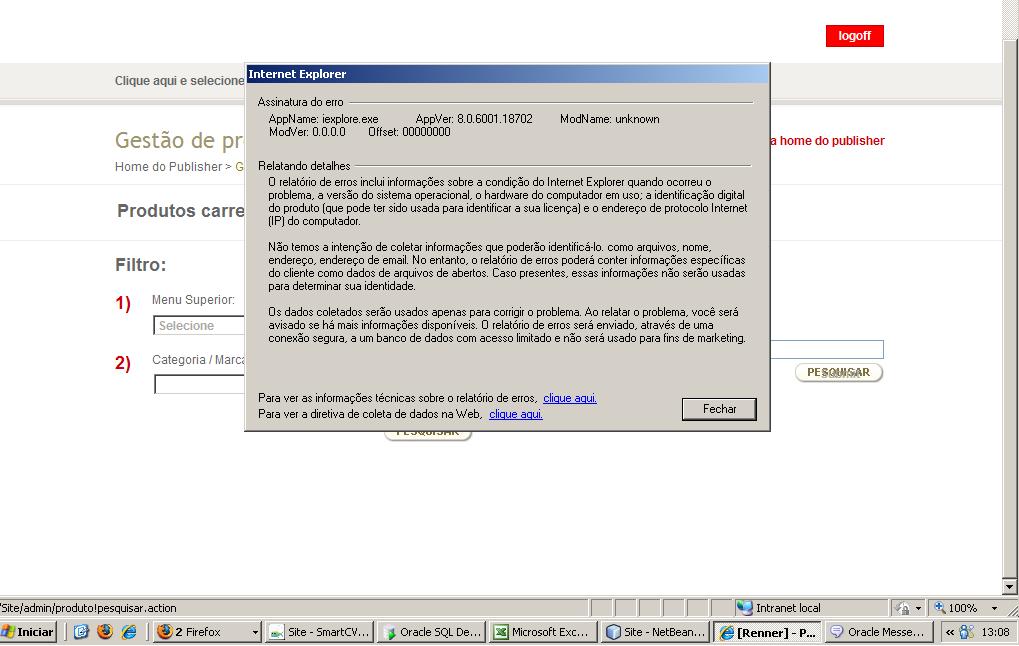1019x646 pixels.
Task: Click the first quick launch icon
Action: tap(81, 631)
